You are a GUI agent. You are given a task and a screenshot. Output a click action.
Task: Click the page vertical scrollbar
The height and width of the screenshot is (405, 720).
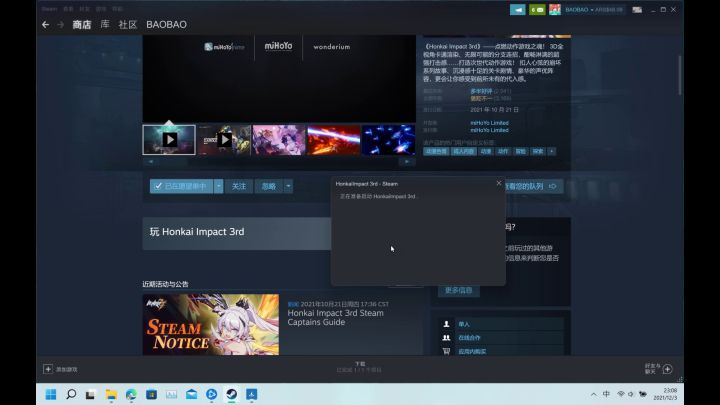[x=680, y=75]
